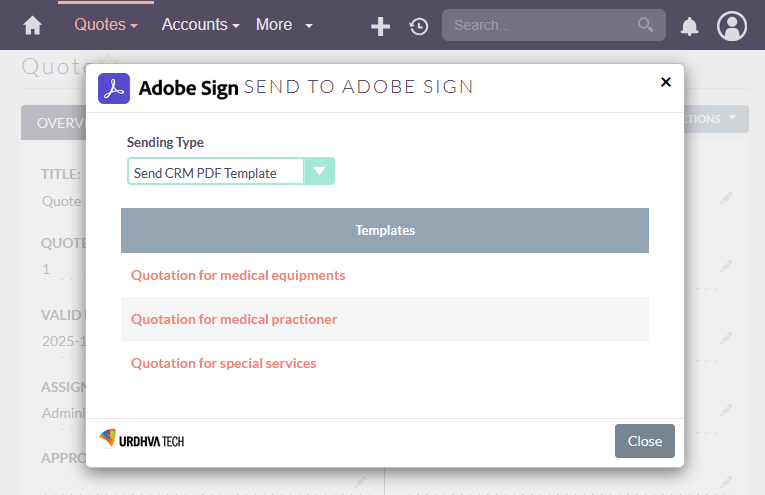This screenshot has width=765, height=495.
Task: Open the Quotes menu dropdown
Action: pyautogui.click(x=106, y=25)
